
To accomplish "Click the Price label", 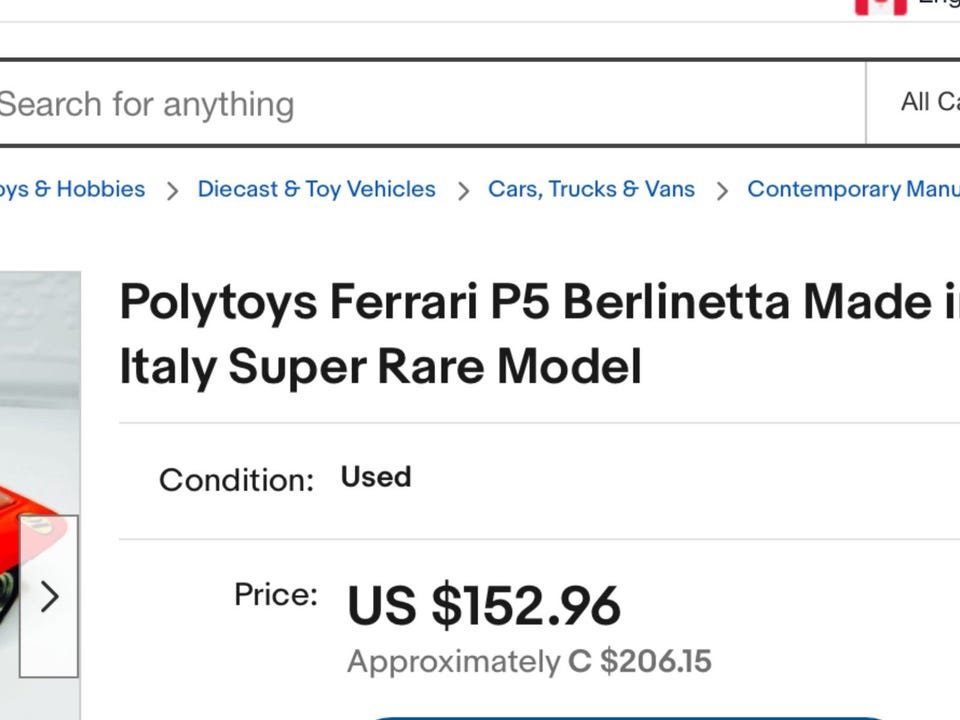I will click(276, 595).
